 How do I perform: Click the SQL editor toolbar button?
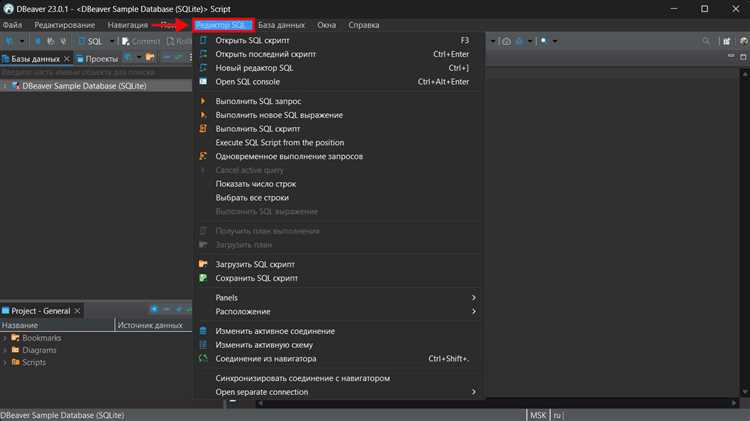click(90, 41)
